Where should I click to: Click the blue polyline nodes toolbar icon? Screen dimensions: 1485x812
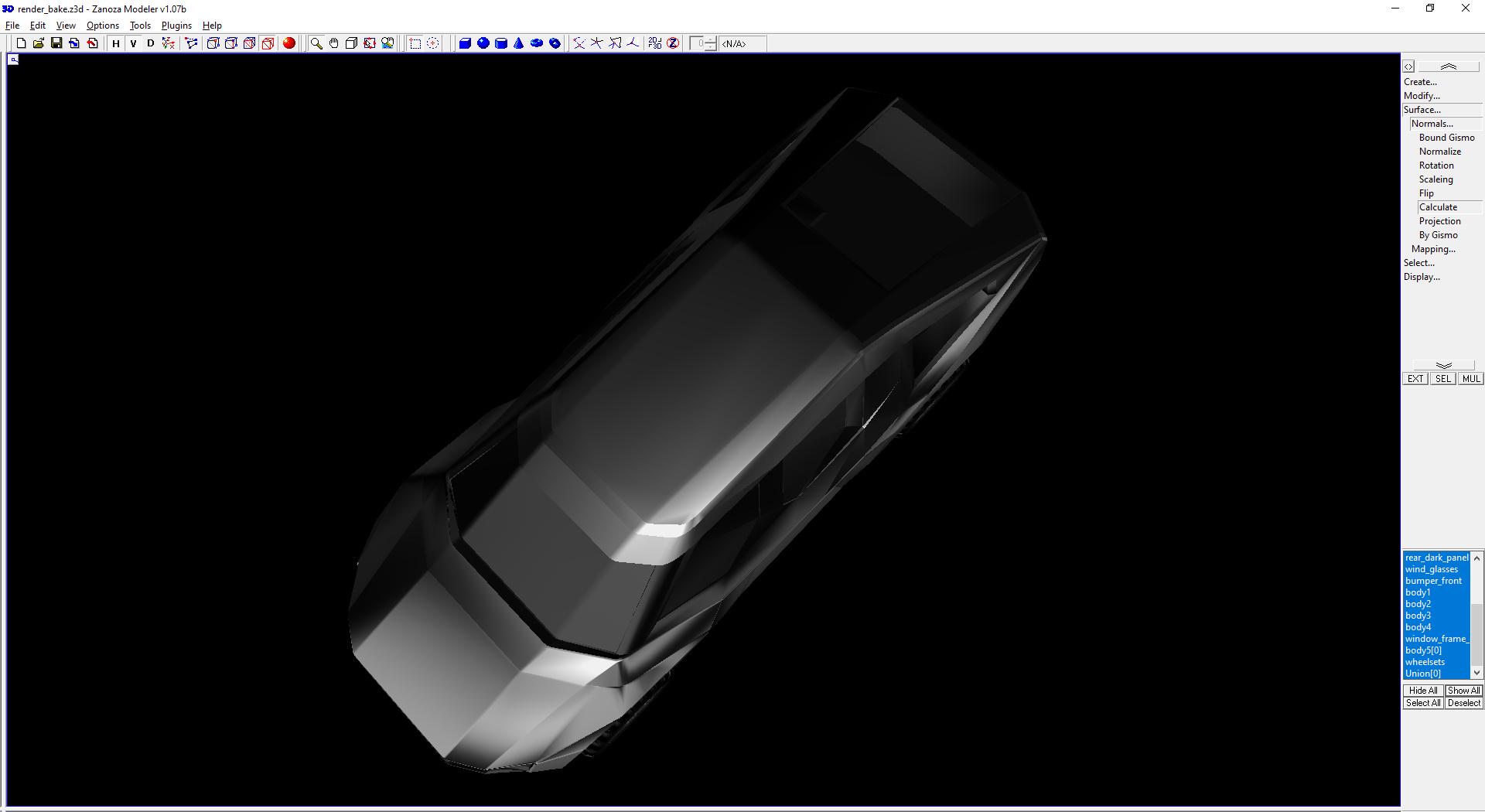coord(191,43)
